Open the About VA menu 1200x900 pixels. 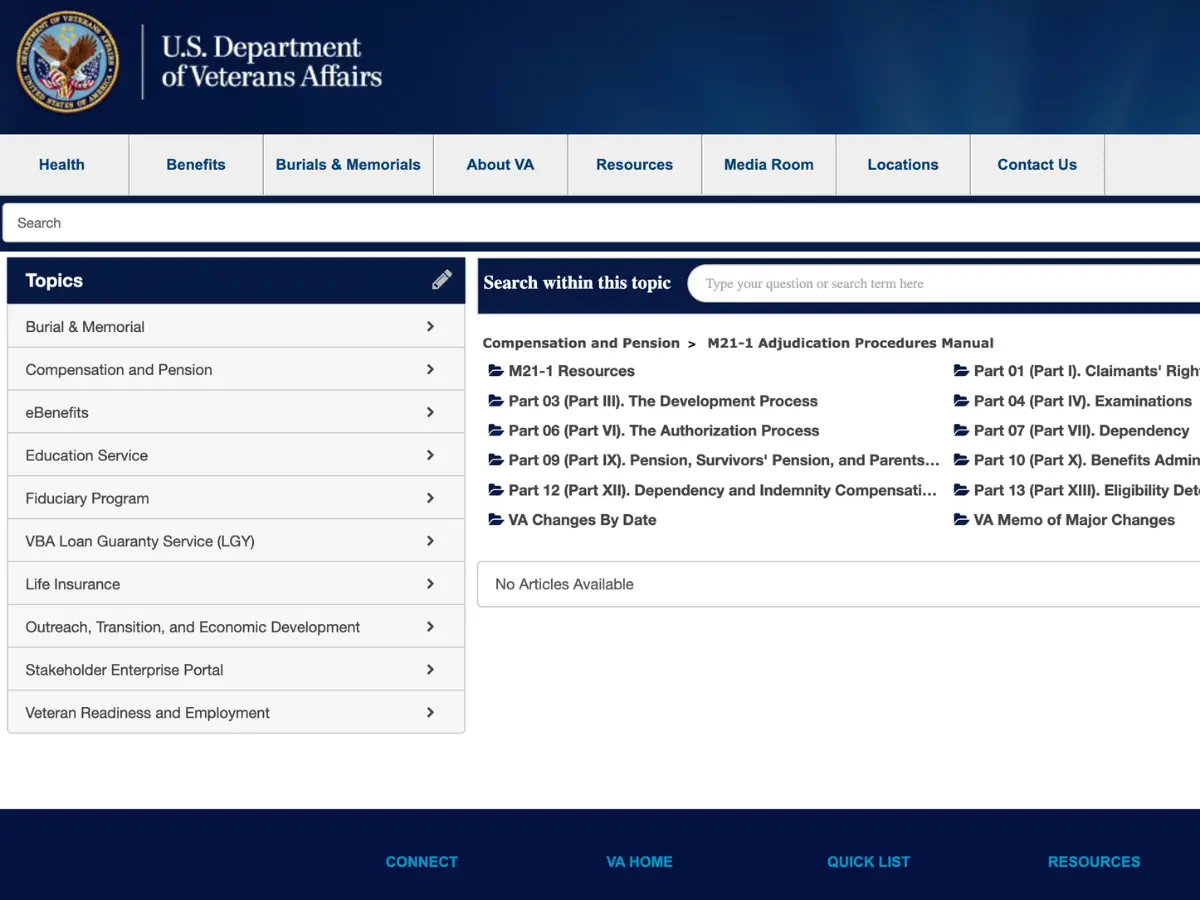pyautogui.click(x=500, y=165)
